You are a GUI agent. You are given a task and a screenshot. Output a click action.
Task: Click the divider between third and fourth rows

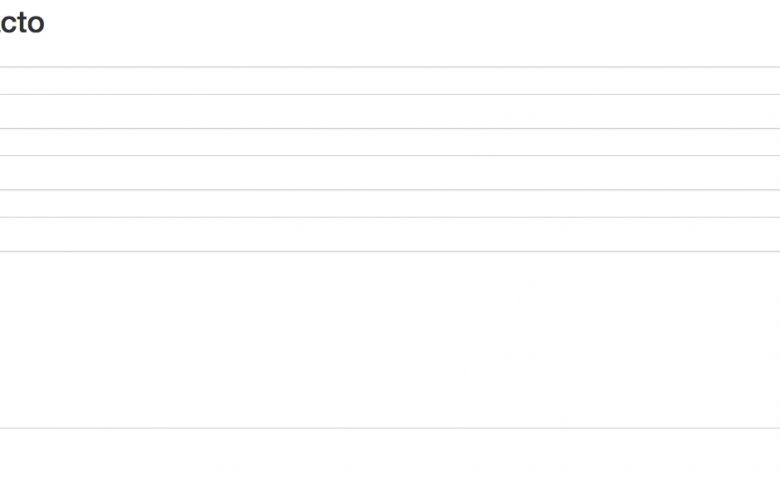[390, 156]
